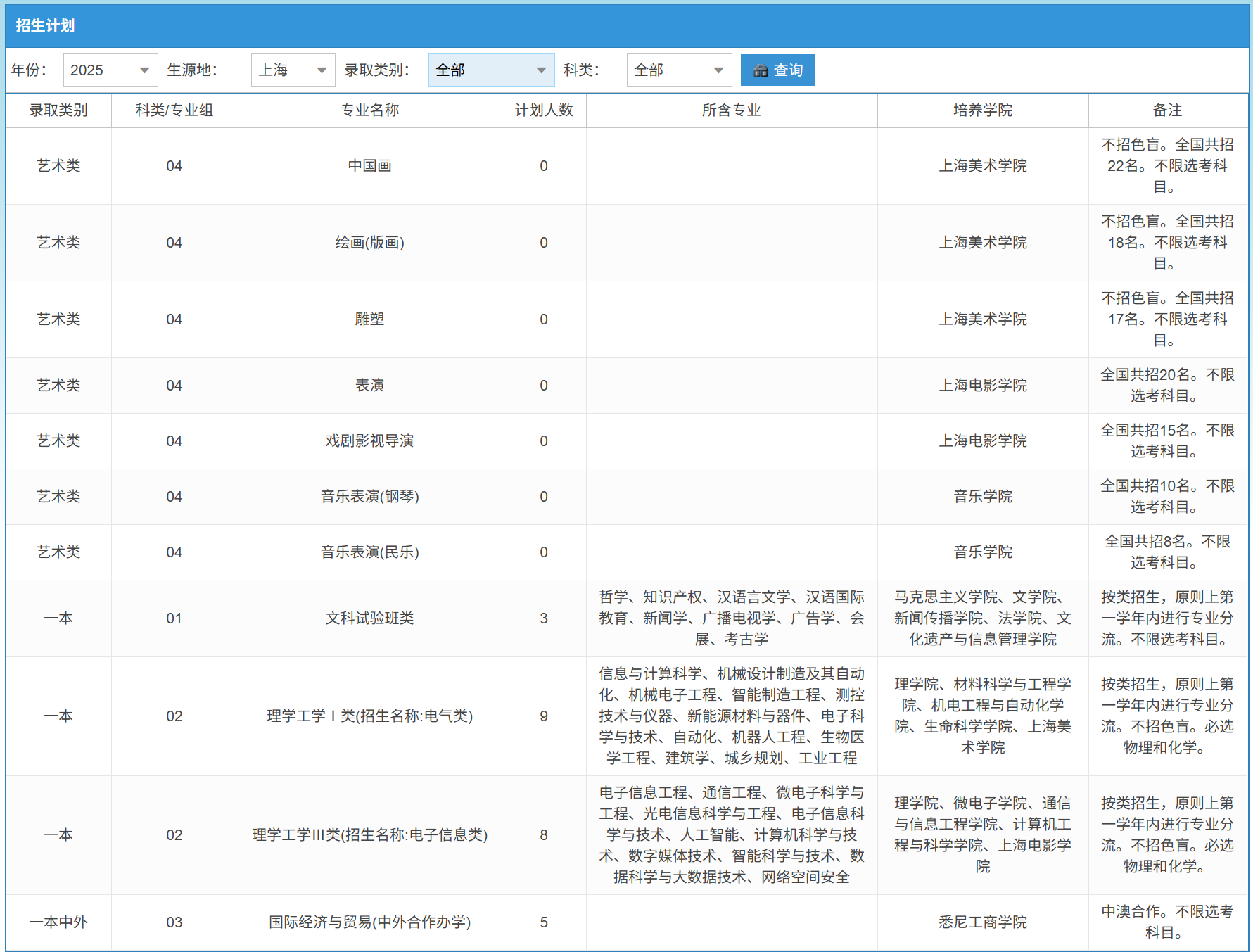Open the 年份 2025 dropdown
Image resolution: width=1253 pixels, height=952 pixels.
tap(110, 70)
